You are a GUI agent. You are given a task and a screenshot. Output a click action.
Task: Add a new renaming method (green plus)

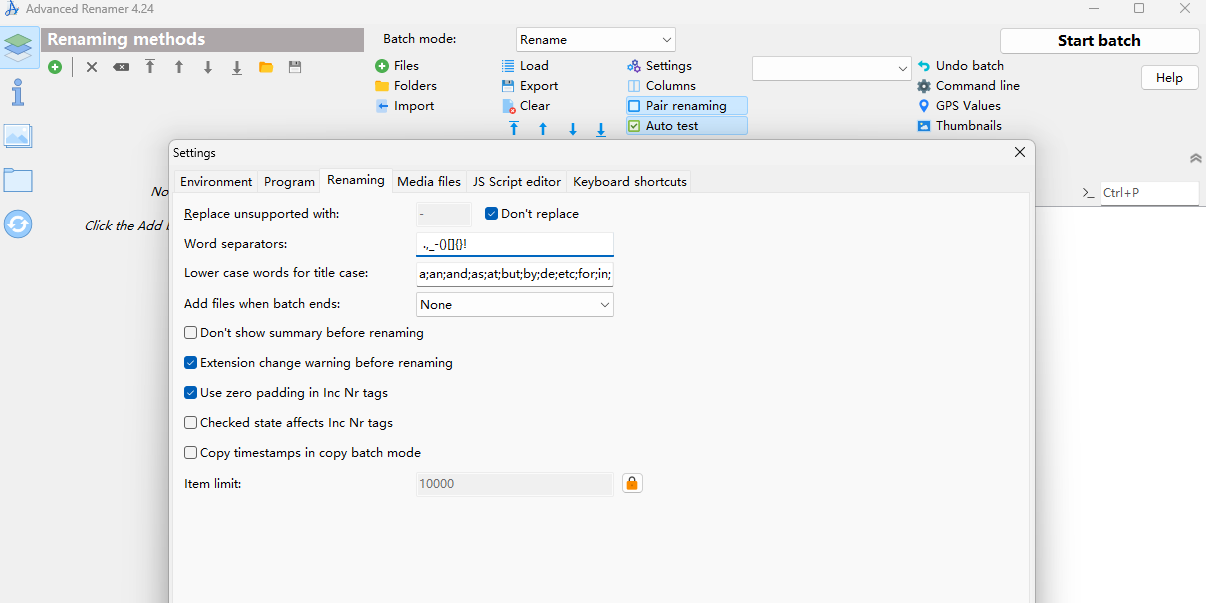(55, 67)
